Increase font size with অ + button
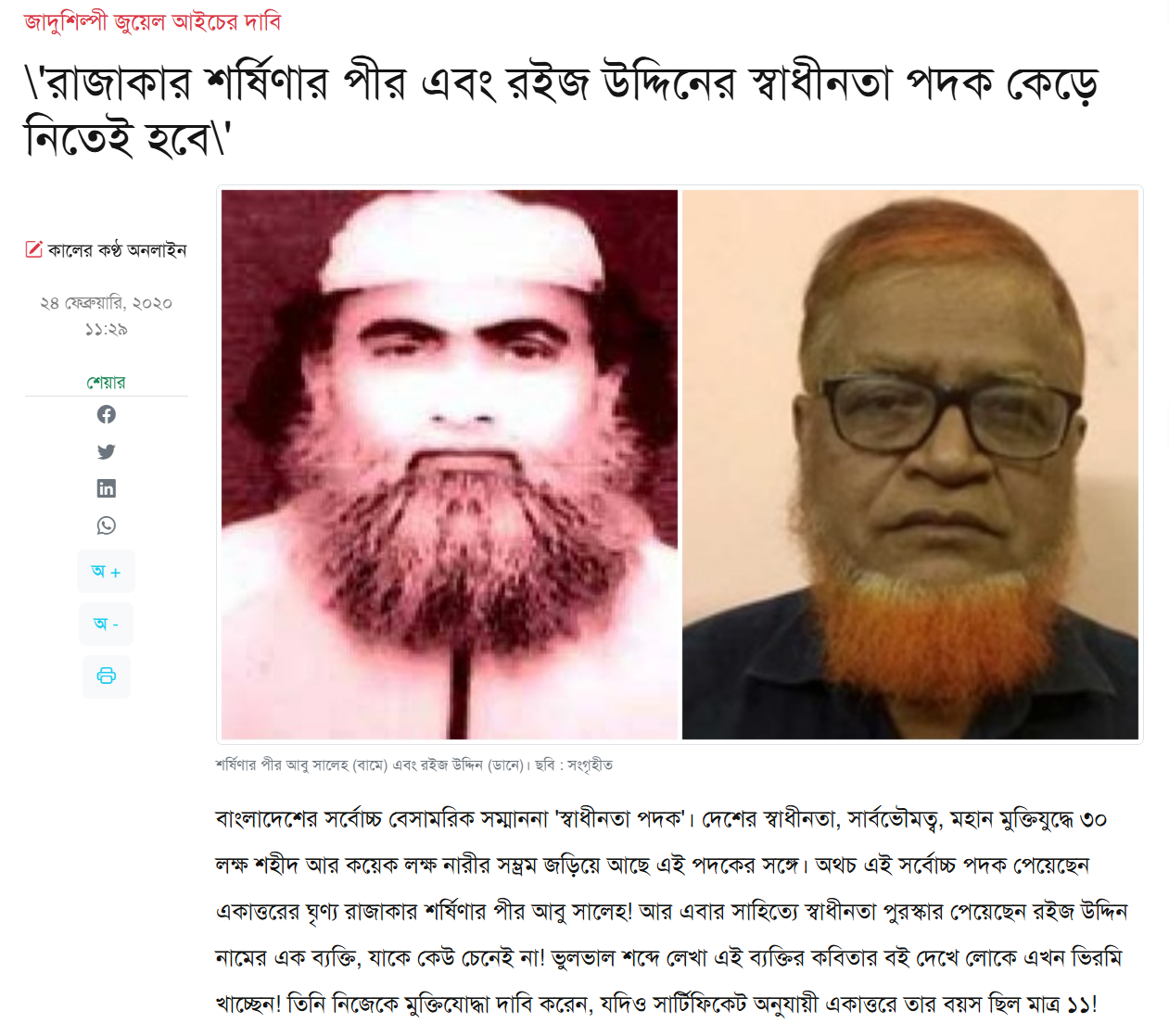 (106, 572)
